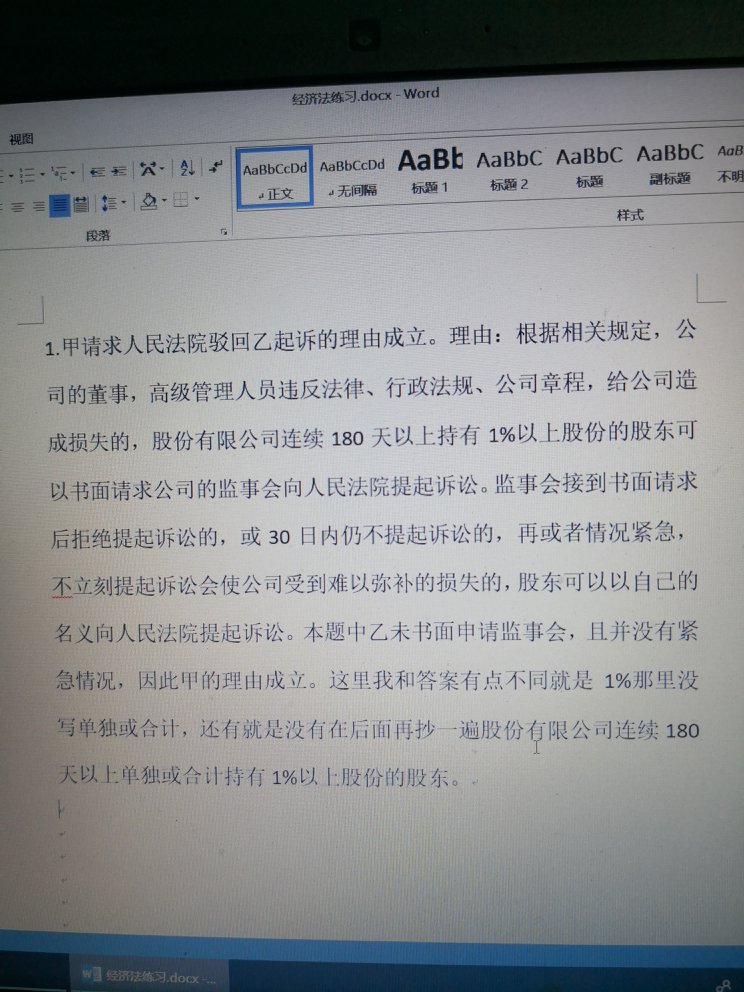Click in line starting 1.甲请求人民法院
Viewport: 744px width, 992px height.
point(371,337)
